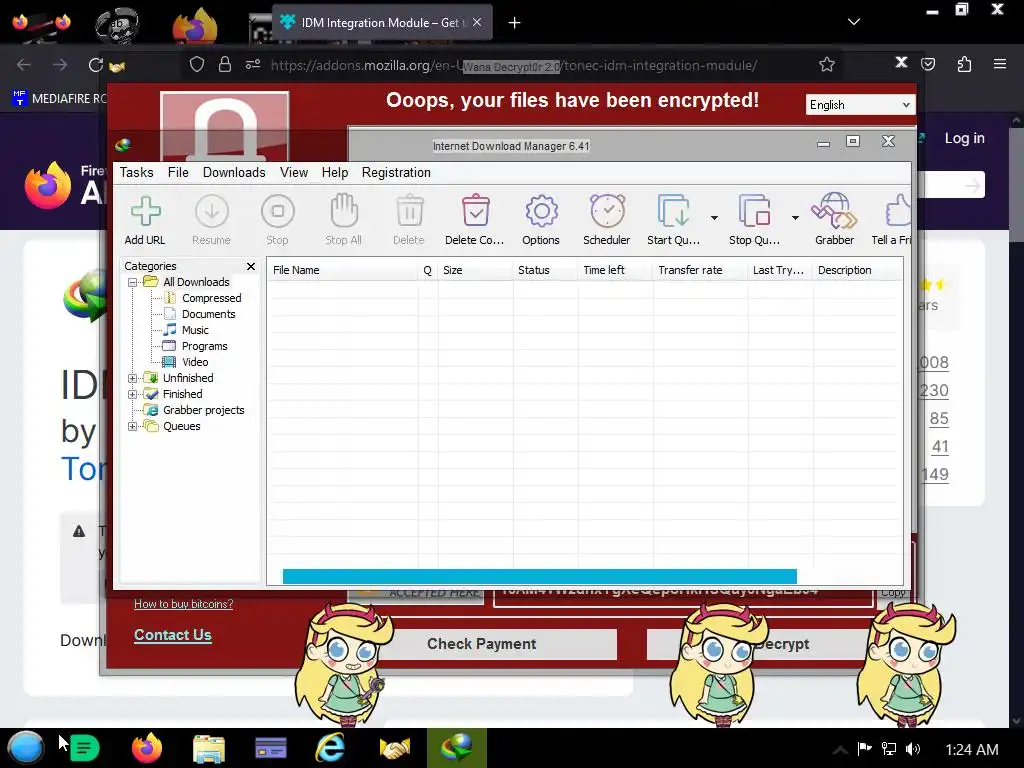Open Start Queue dropdown arrow
Viewport: 1024px width, 768px height.
click(x=714, y=217)
